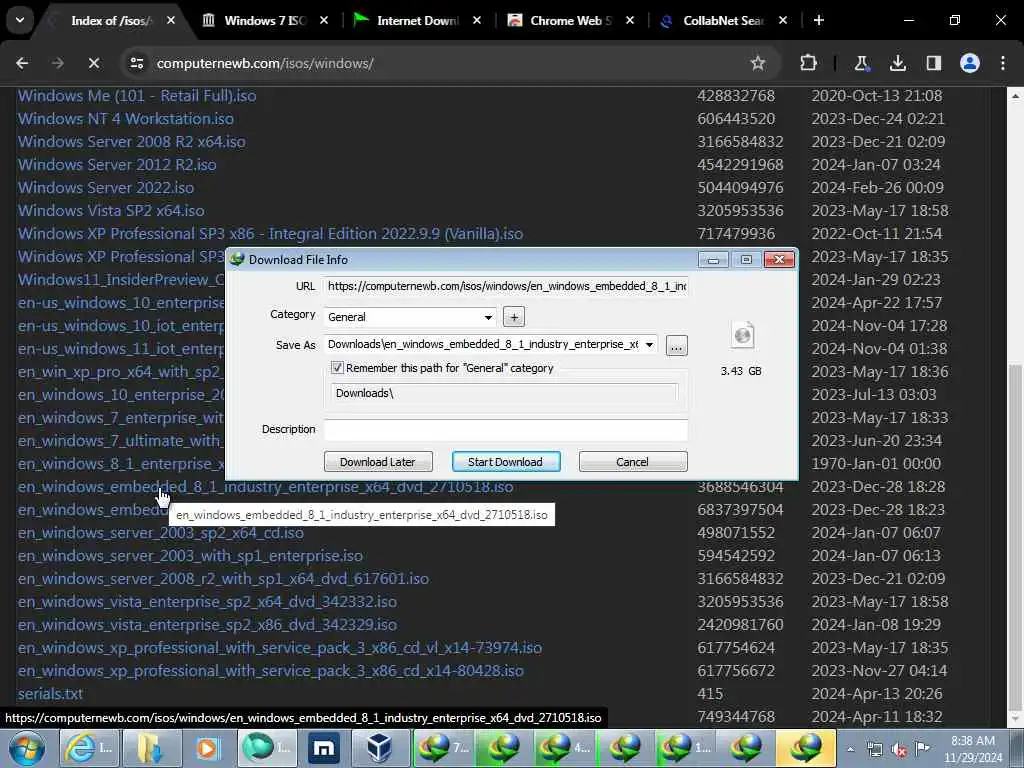Screen dimensions: 1024x768
Task: Open Windows Server 2012 R2.iso link
Action: (x=117, y=165)
